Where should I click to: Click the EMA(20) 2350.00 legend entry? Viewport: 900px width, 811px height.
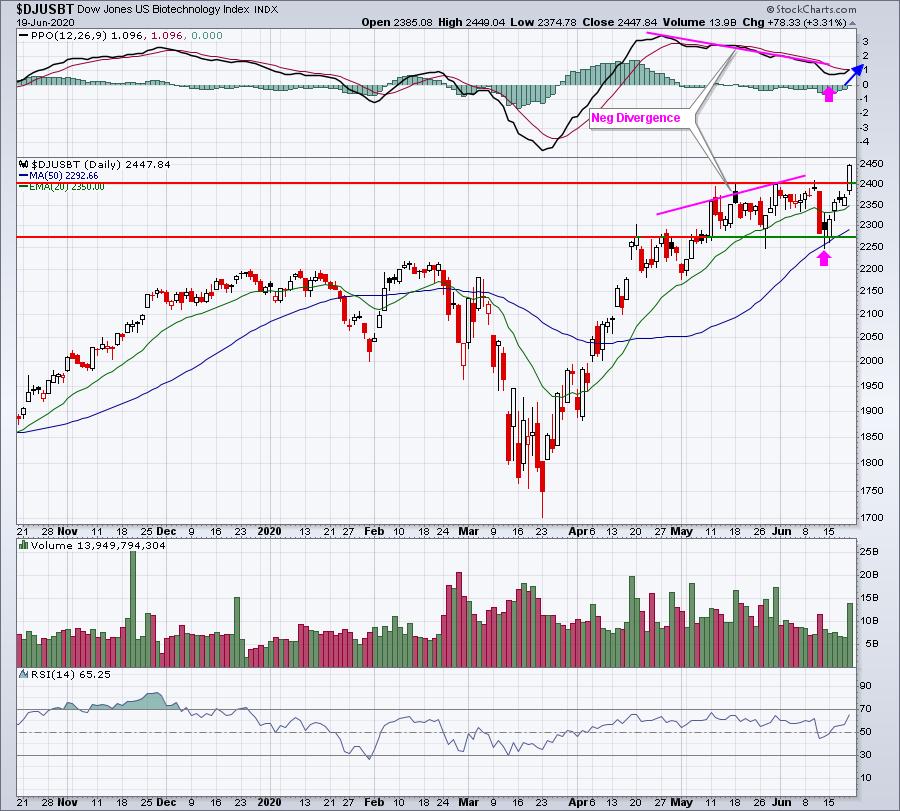[67, 187]
